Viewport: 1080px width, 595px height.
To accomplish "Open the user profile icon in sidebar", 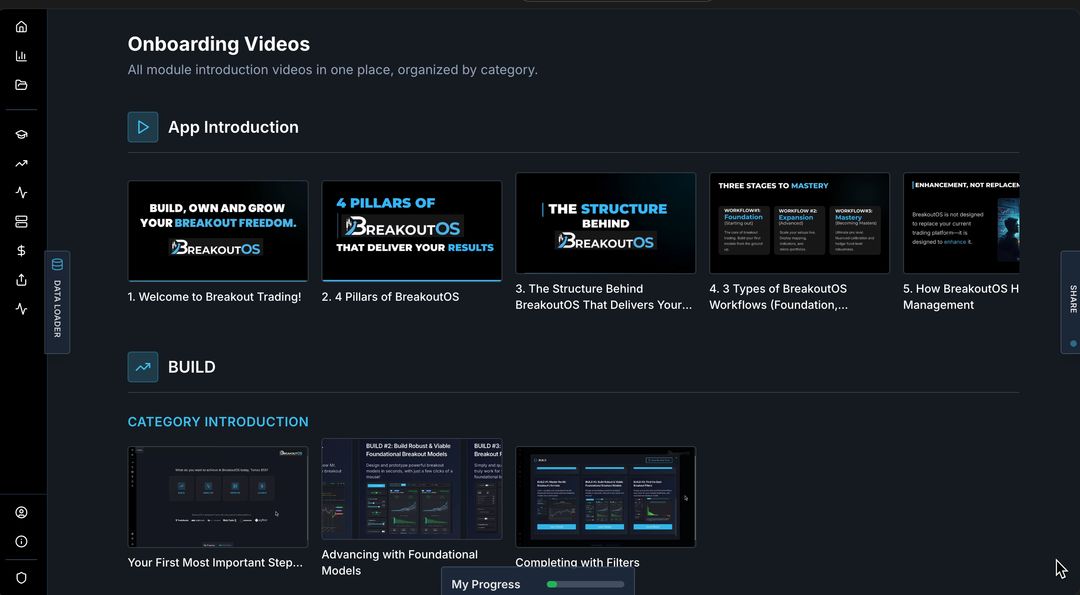I will (21, 513).
